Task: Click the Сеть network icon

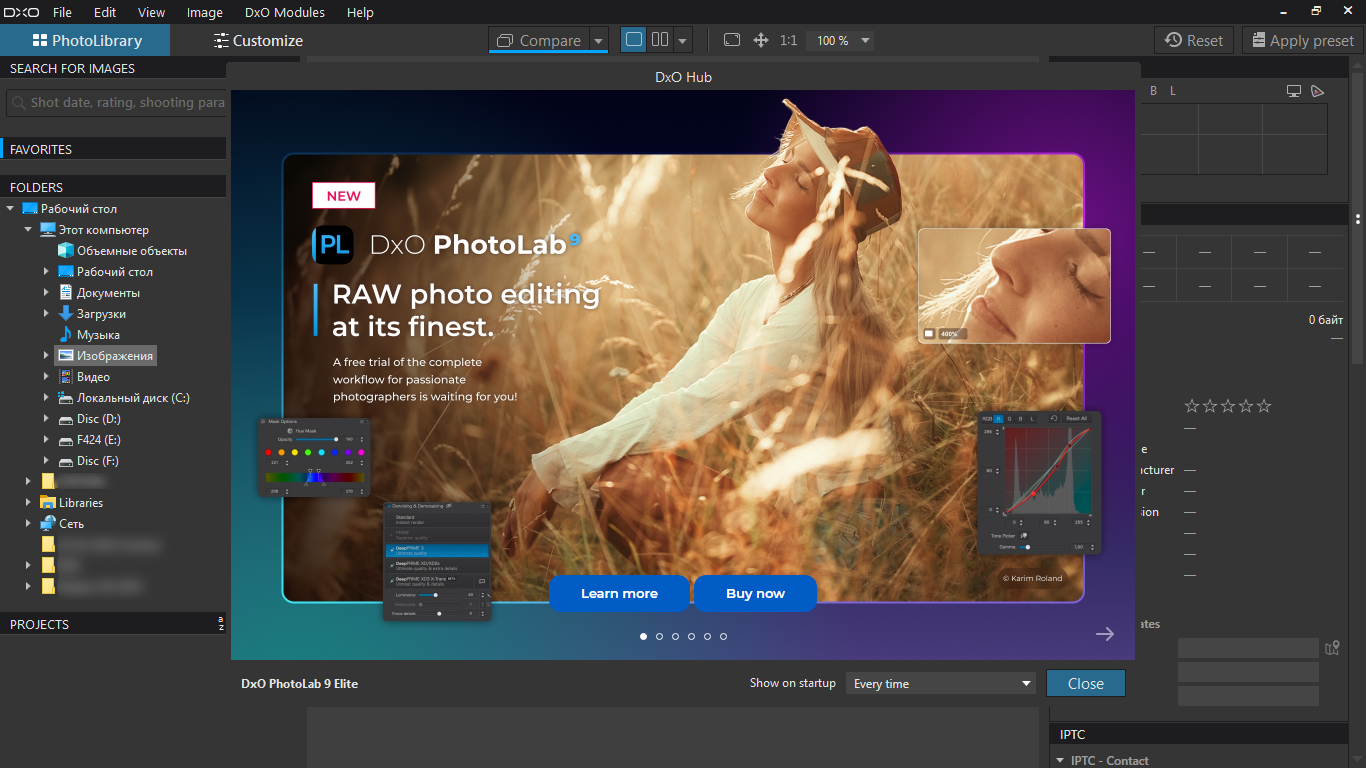Action: (48, 523)
